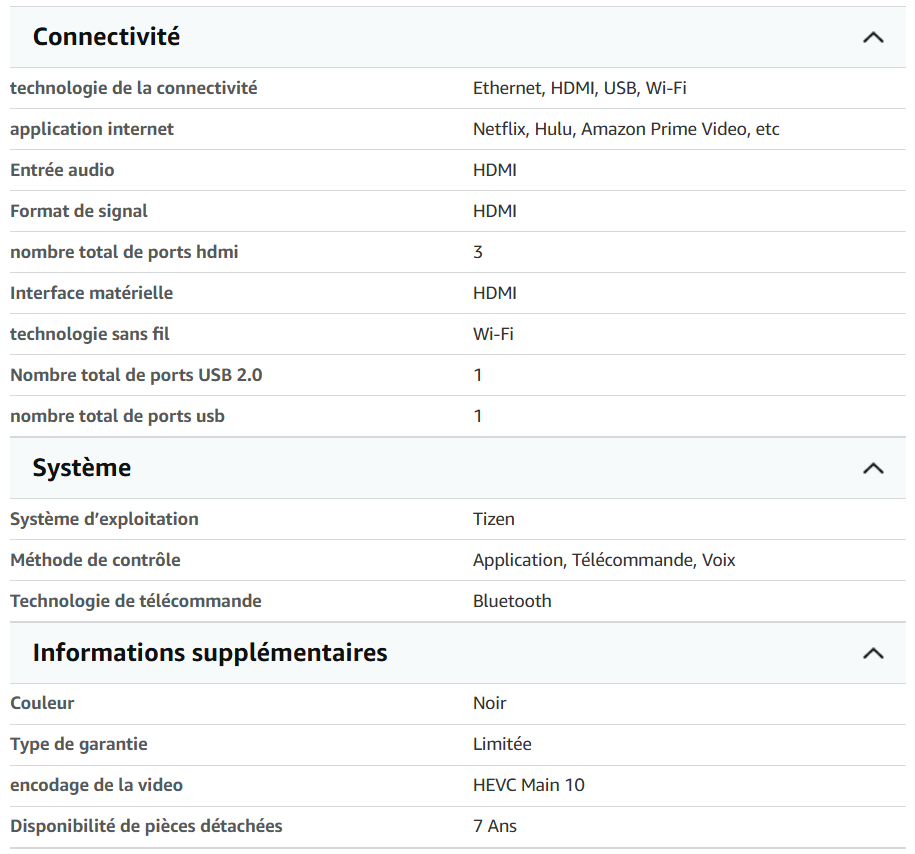Collapse the Informations supplémentaires section chevron
The height and width of the screenshot is (854, 915).
point(873,653)
